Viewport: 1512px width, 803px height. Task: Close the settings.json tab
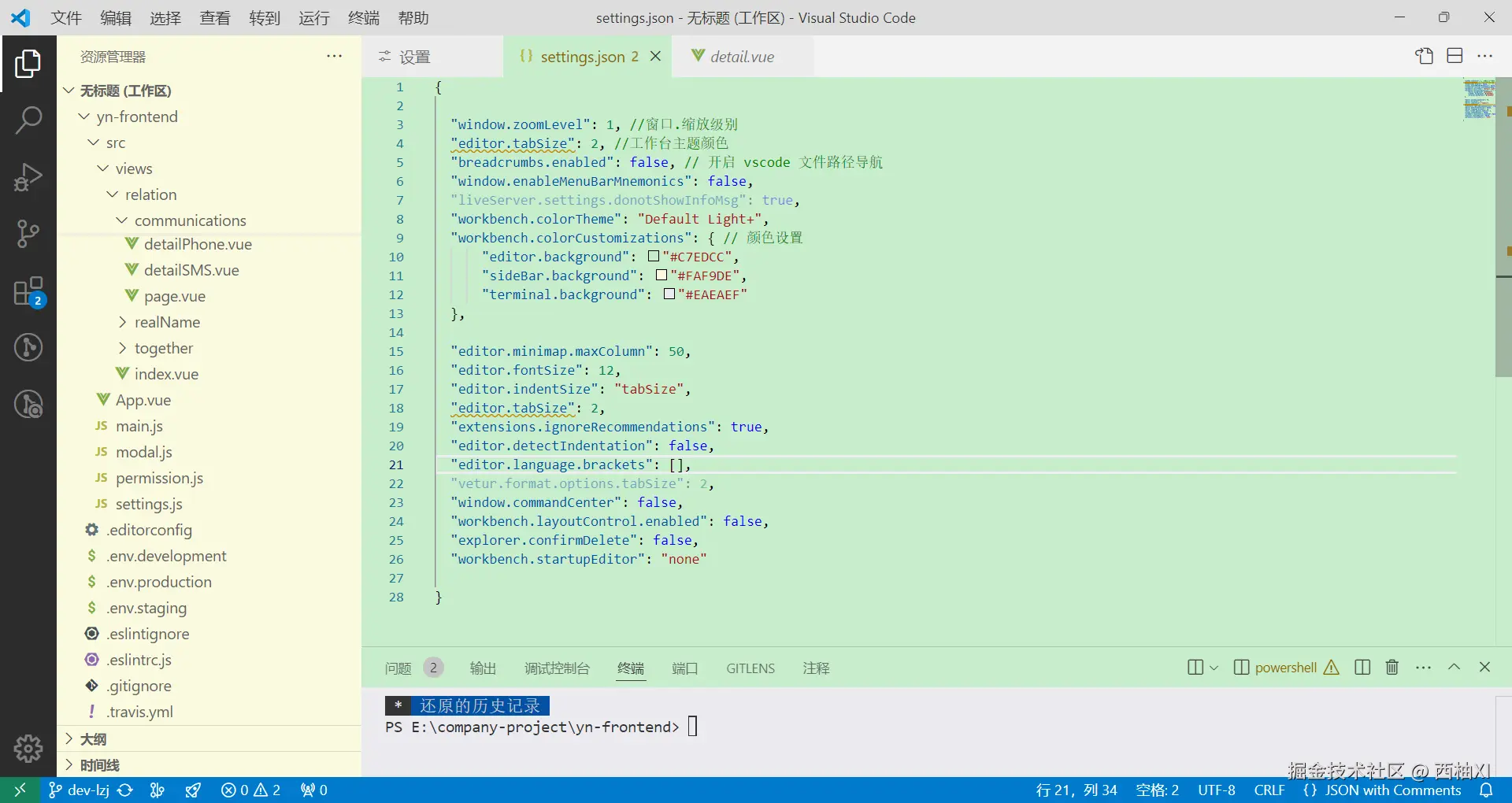655,57
